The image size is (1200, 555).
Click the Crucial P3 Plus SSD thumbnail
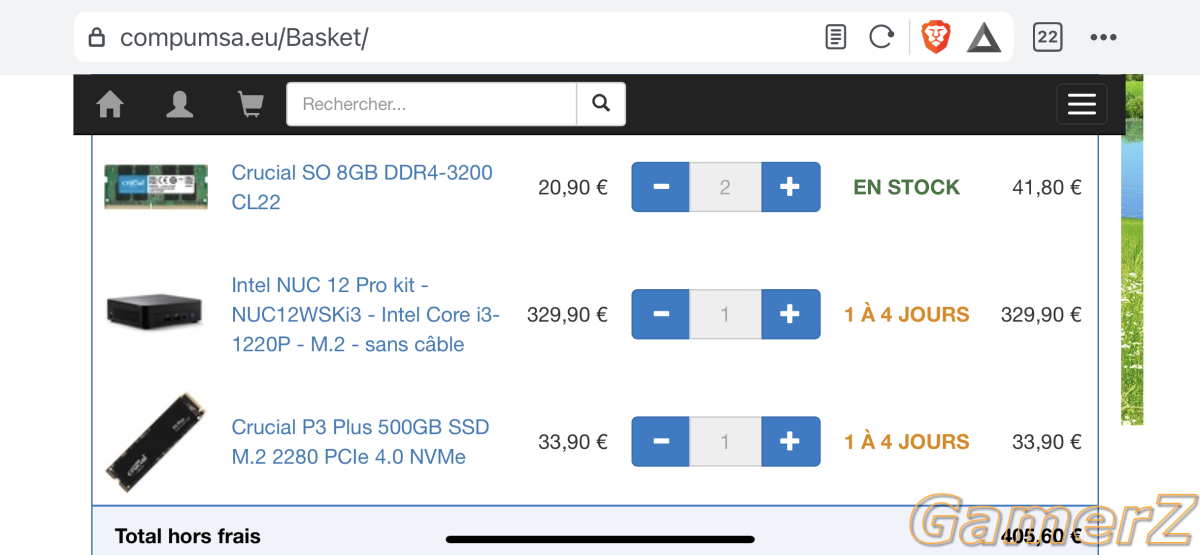[x=156, y=442]
